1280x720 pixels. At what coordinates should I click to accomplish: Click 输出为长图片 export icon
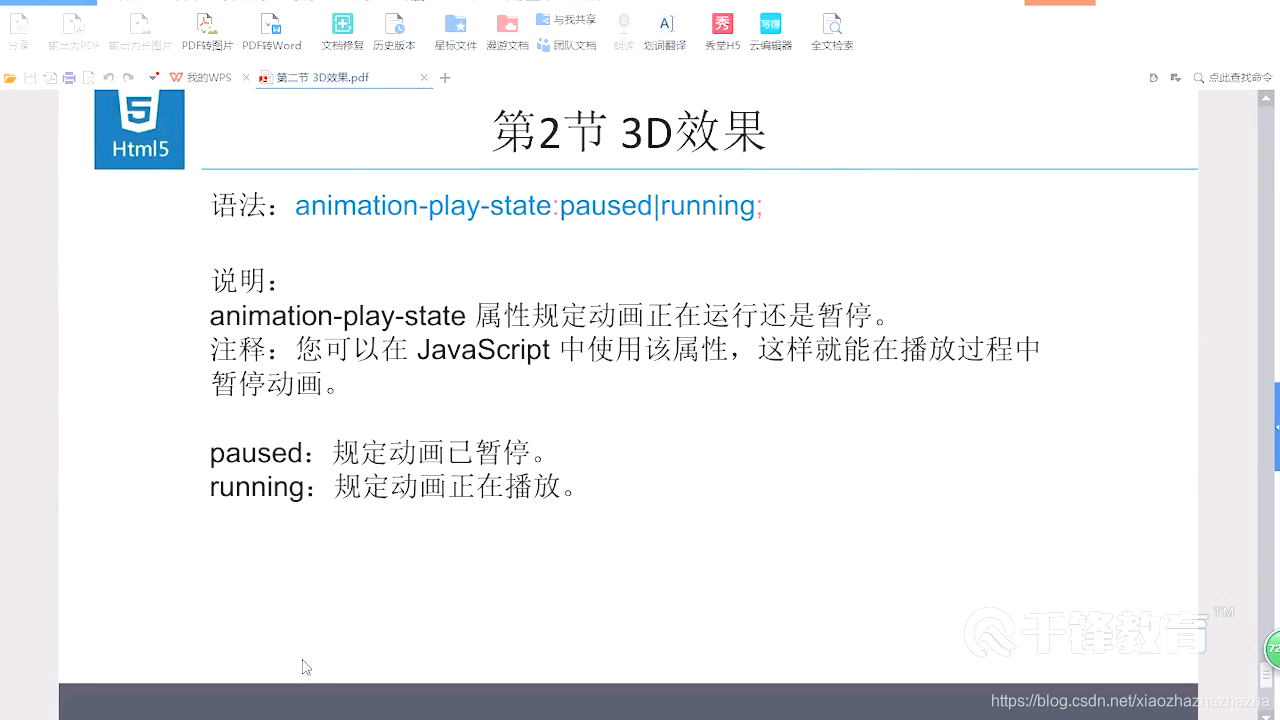coord(140,31)
